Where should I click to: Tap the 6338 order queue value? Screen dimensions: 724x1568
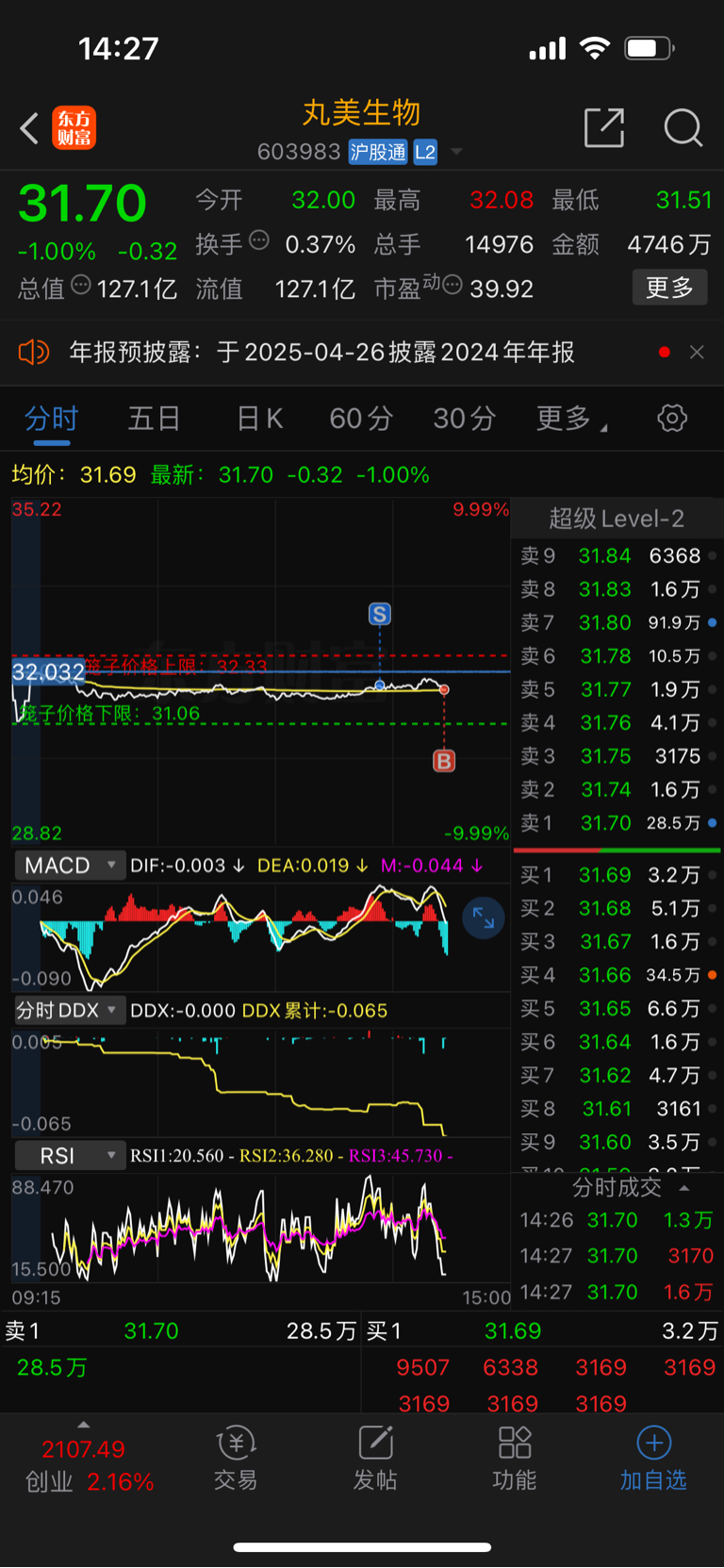point(510,1368)
